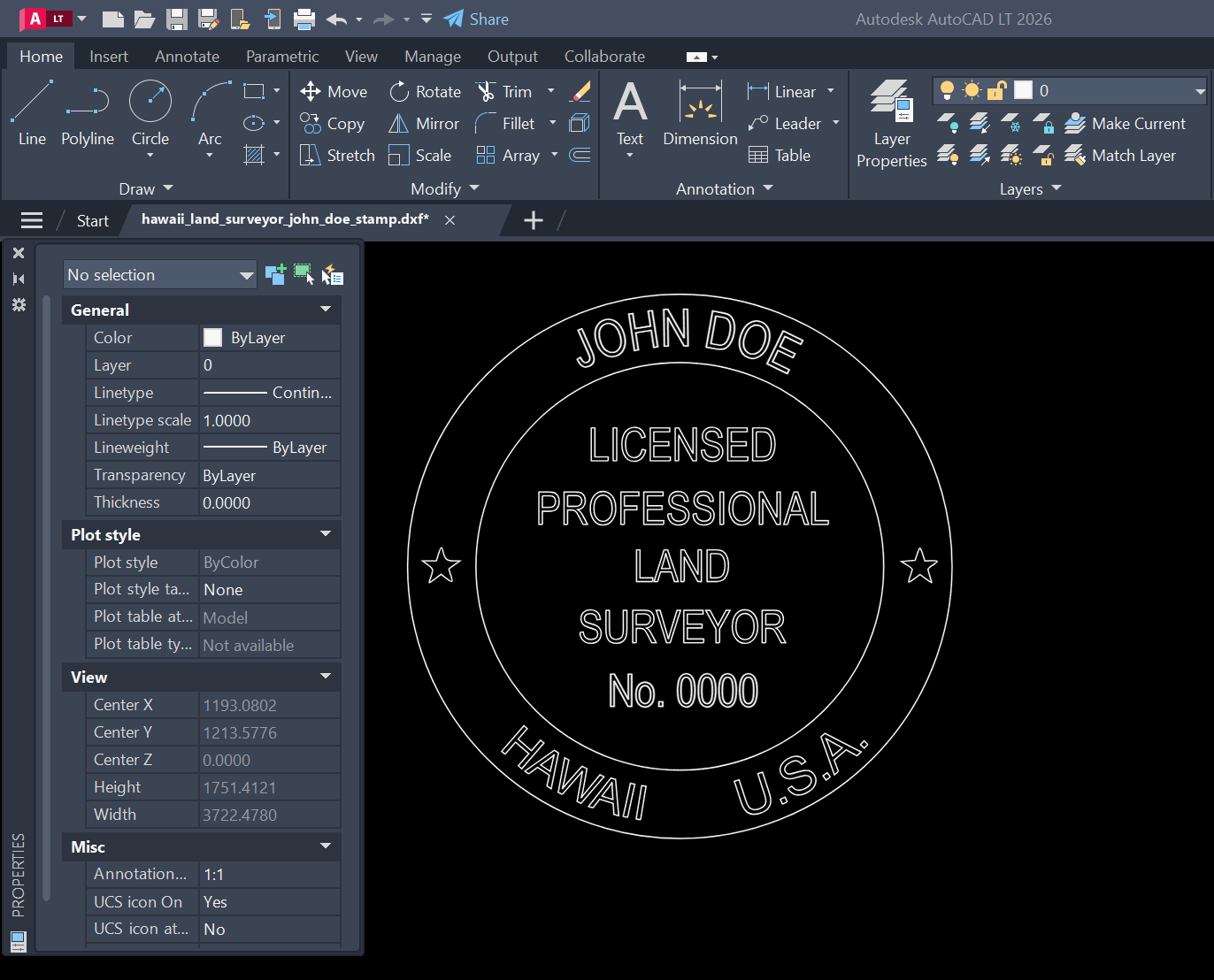Viewport: 1214px width, 980px height.
Task: Click Make Current layer button
Action: (1125, 123)
